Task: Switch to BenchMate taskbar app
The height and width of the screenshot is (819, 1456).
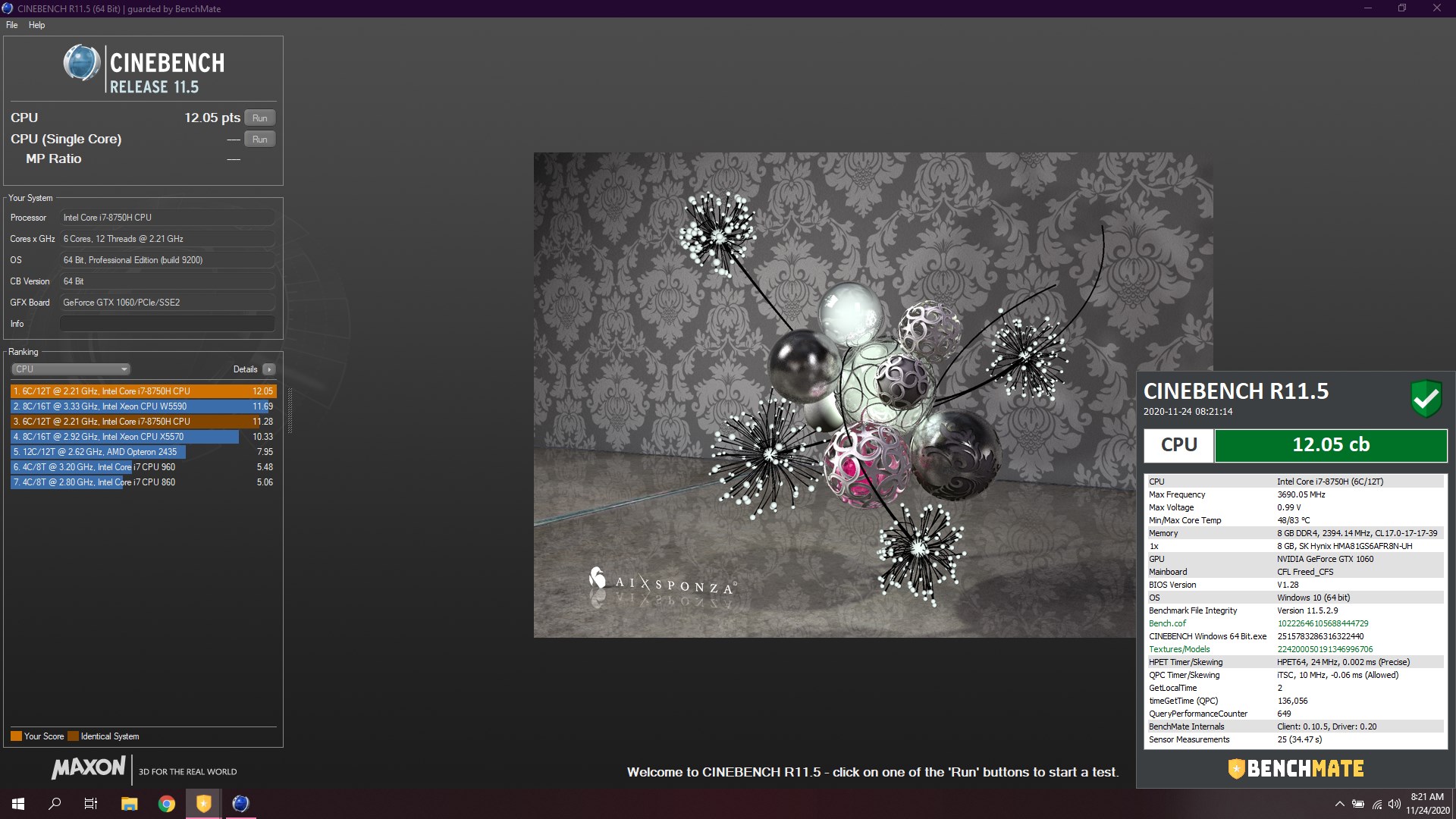Action: click(x=203, y=804)
